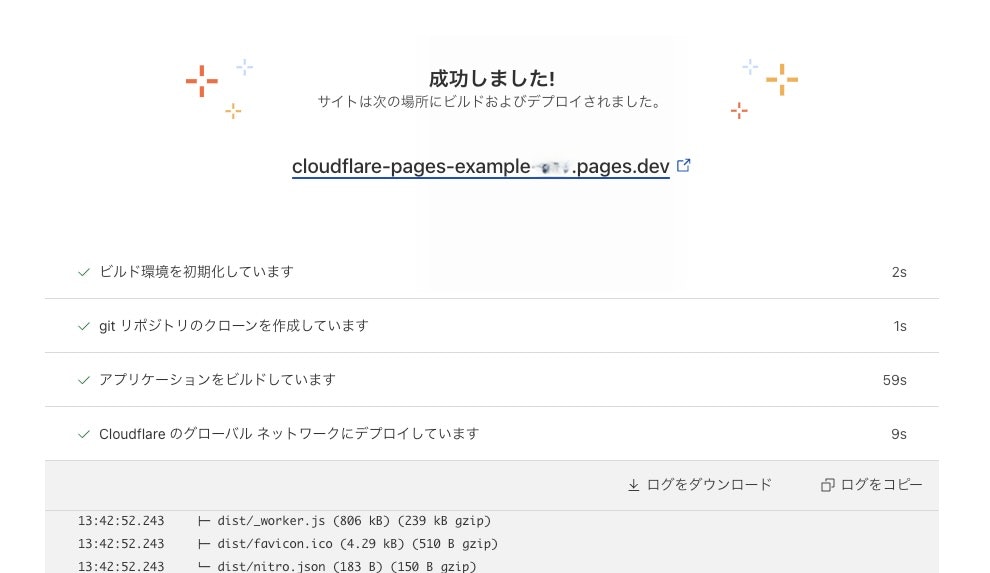Viewport: 990px width, 573px height.
Task: Click the checkmark icon beside git リポジトリ step
Action: pyautogui.click(x=83, y=326)
